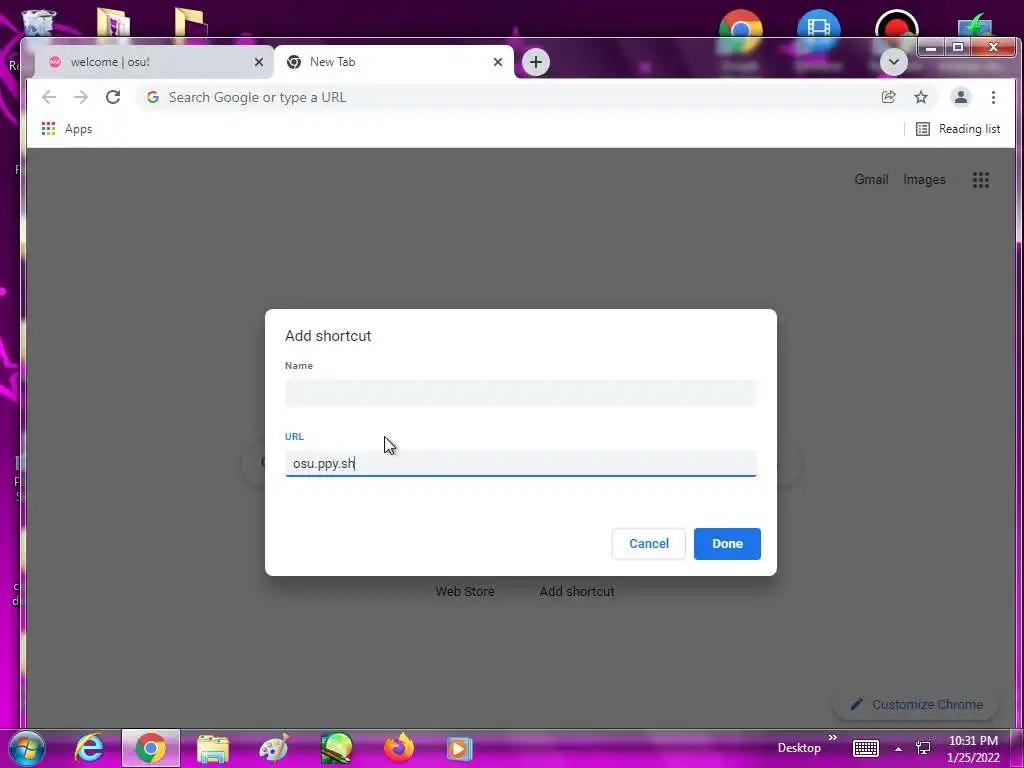Viewport: 1024px width, 768px height.
Task: Select the New Tab tab
Action: (392, 62)
